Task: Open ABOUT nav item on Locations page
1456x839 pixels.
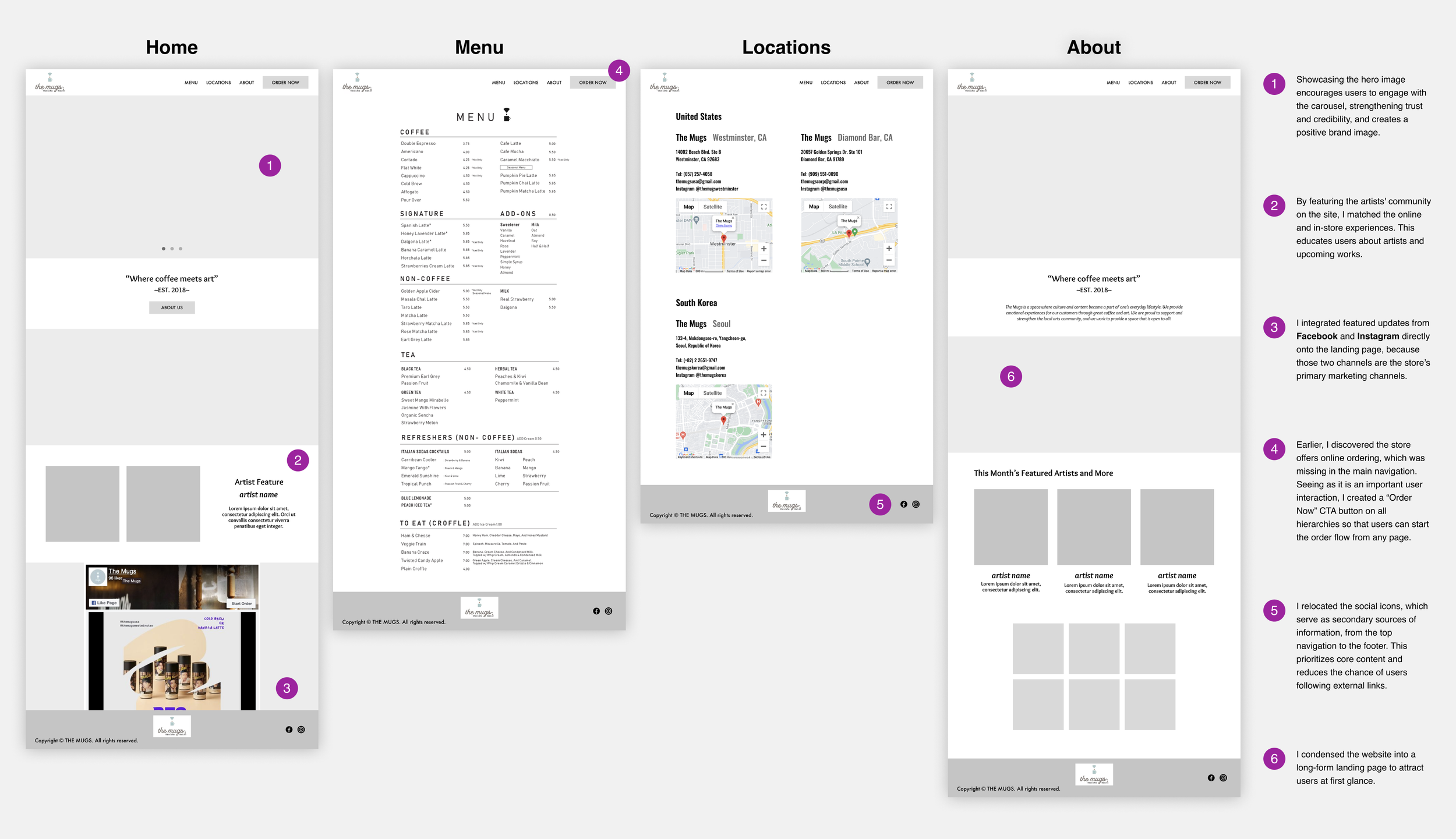Action: tap(861, 83)
